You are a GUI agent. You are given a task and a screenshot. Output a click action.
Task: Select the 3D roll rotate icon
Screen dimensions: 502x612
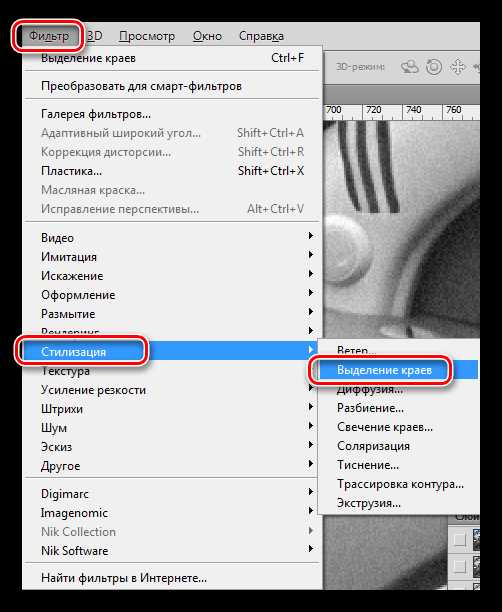434,67
